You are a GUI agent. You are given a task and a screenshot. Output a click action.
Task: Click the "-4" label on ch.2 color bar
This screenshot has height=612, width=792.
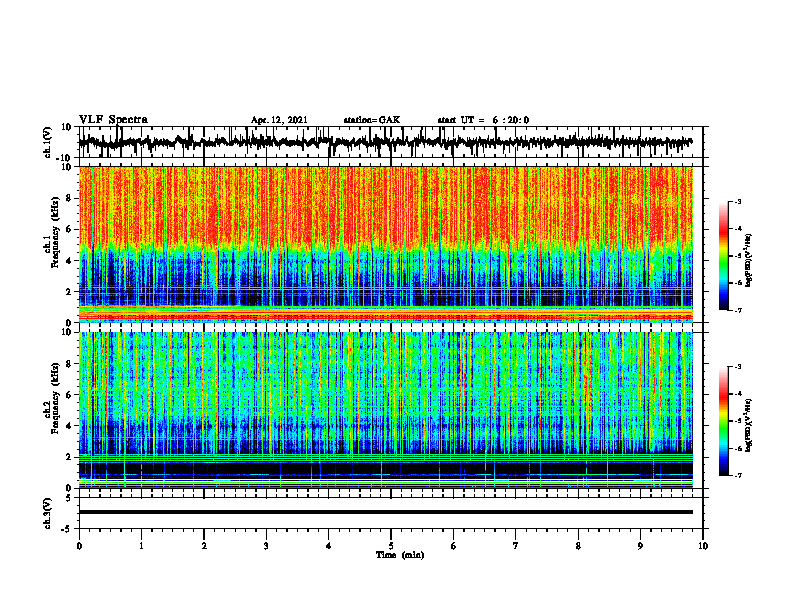(x=737, y=394)
